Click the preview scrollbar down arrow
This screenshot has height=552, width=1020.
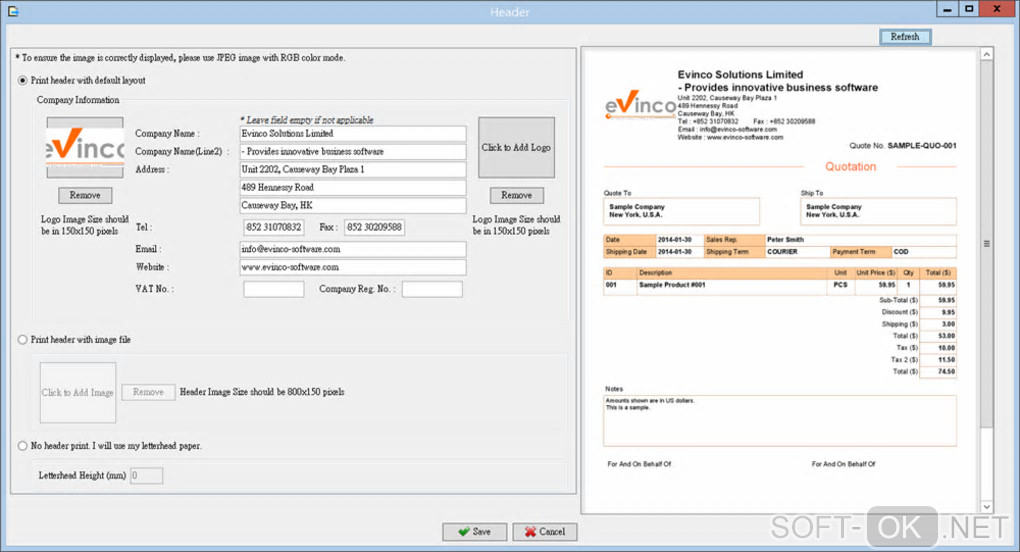coord(987,506)
